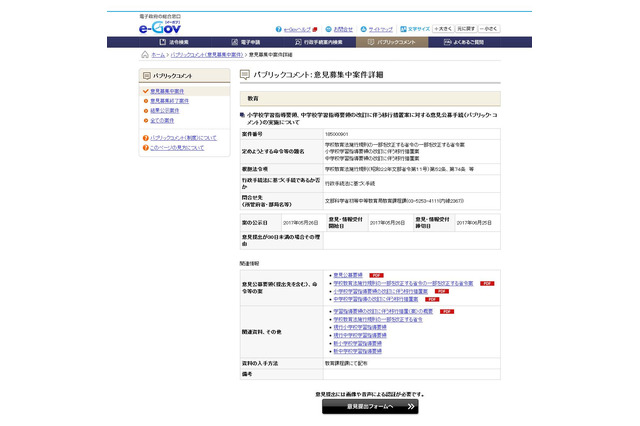The image size is (640, 426).
Task: Open breadcrumb パブリックコメント(意見募集中案件) link
Action: pyautogui.click(x=207, y=55)
